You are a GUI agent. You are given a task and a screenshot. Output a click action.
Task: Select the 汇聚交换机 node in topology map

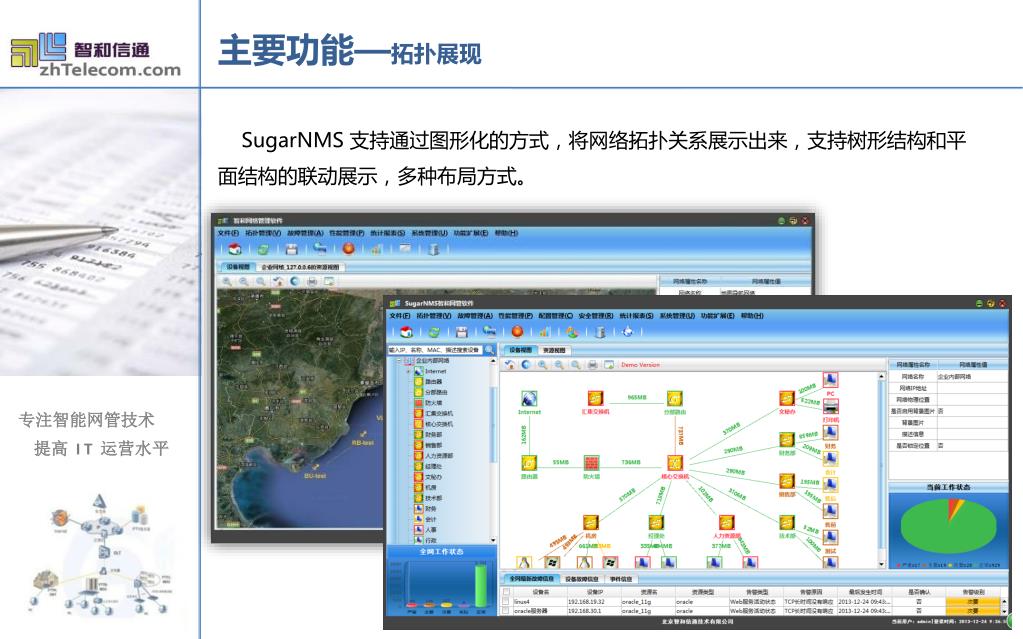(595, 398)
